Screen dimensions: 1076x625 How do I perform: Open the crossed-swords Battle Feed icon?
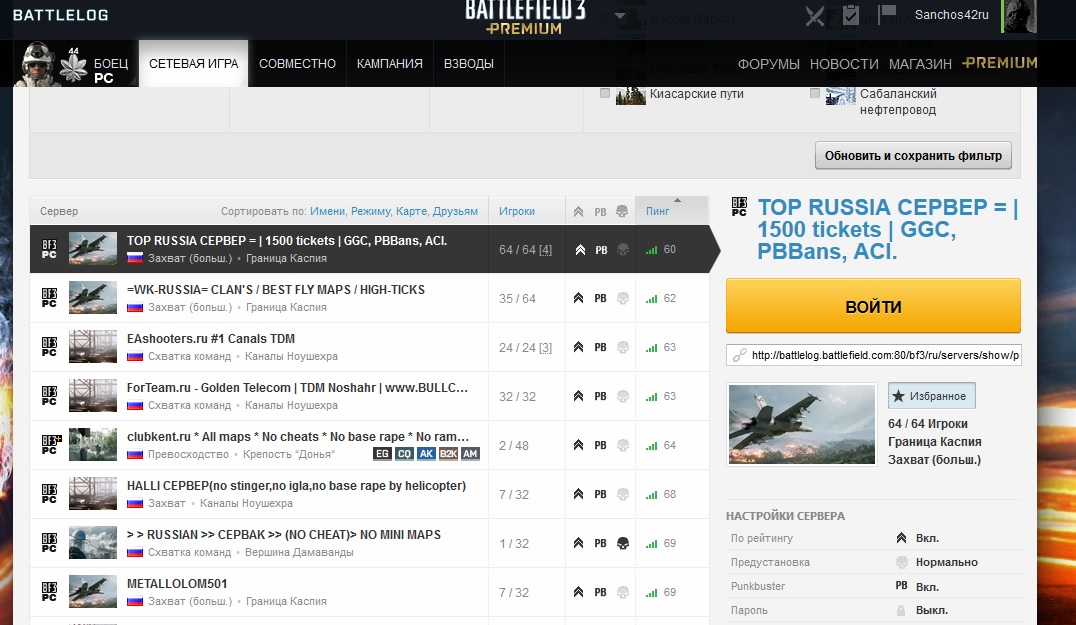click(816, 16)
